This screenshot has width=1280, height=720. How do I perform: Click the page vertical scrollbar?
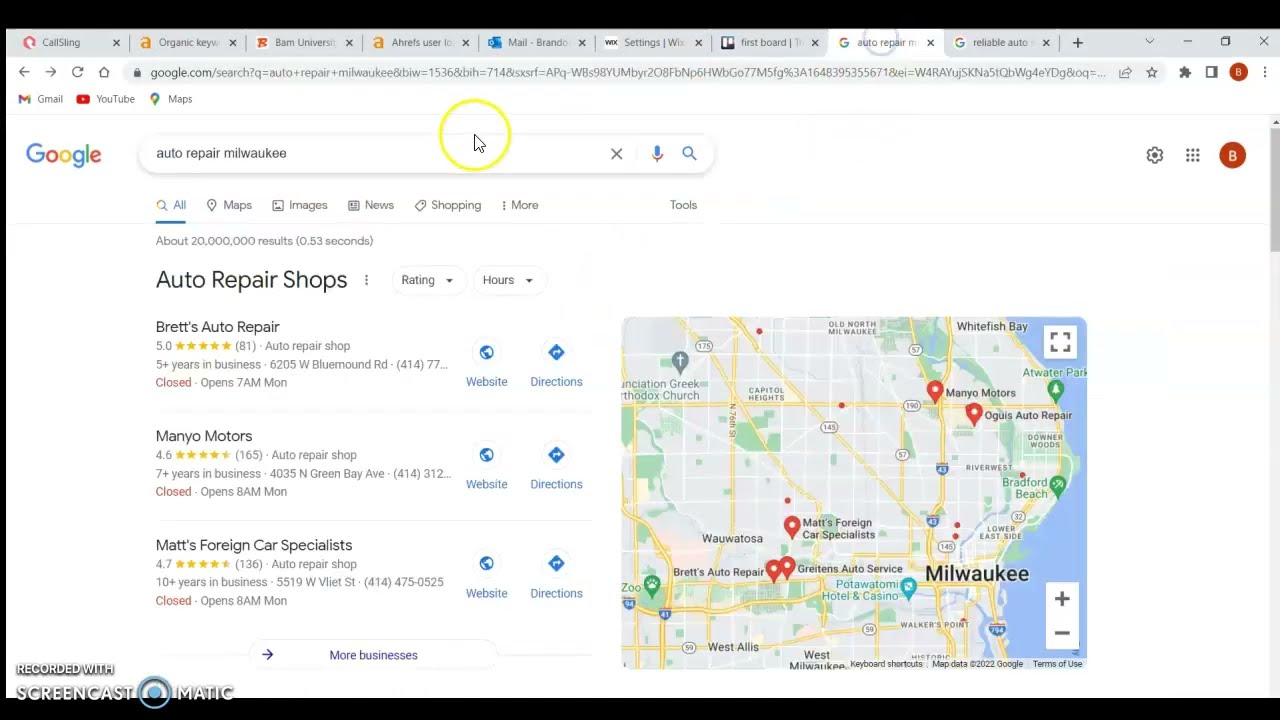(x=1274, y=190)
